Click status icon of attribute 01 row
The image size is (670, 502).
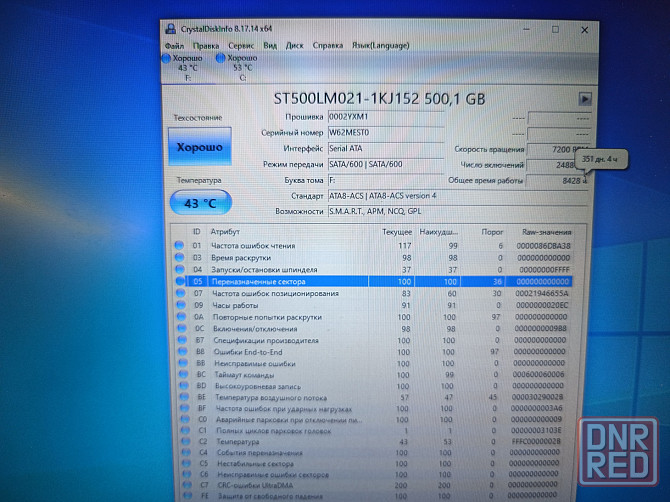coord(179,245)
